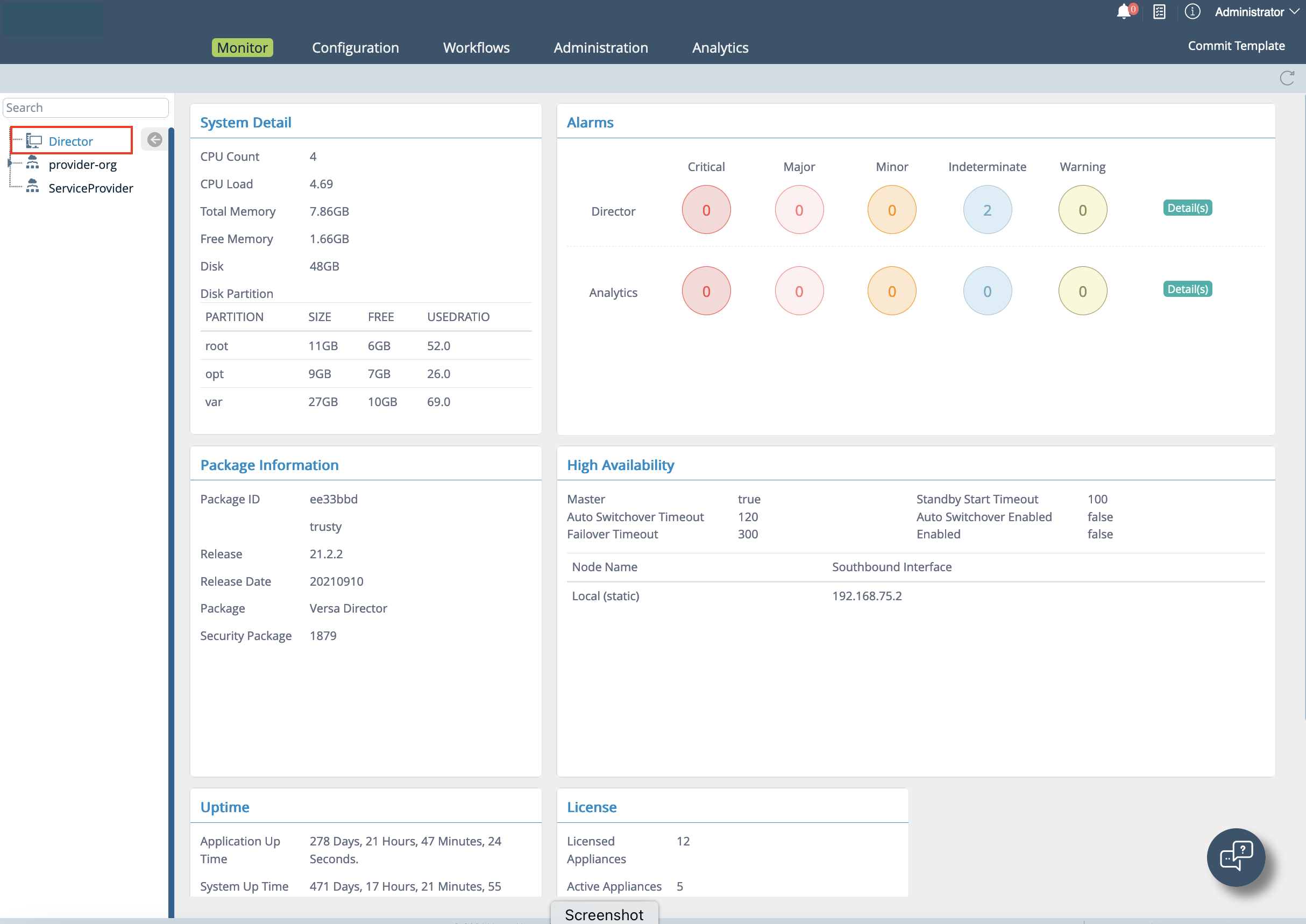
Task: Open Detail(s) for Director alarms
Action: point(1188,208)
